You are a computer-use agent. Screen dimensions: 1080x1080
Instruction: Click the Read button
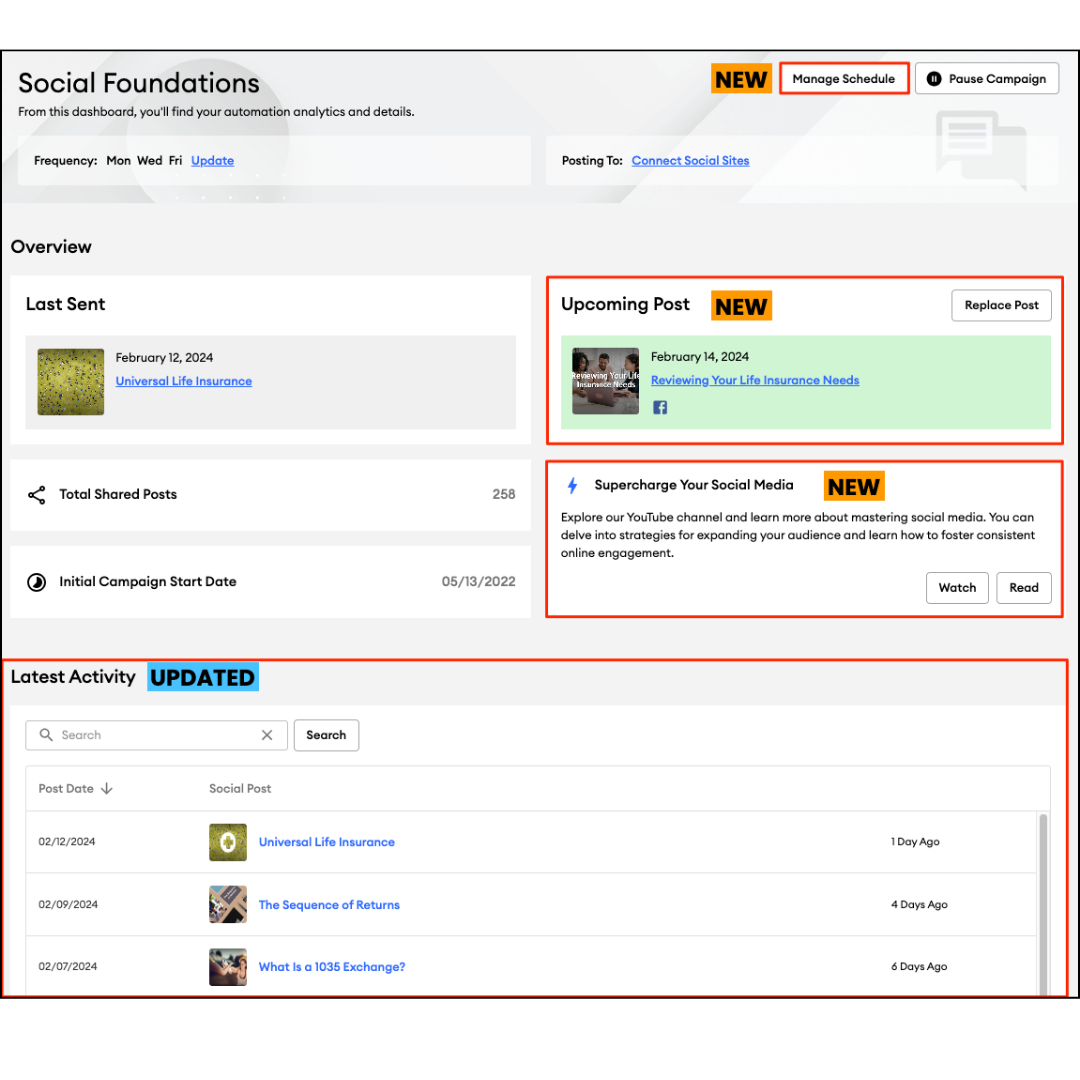(x=1023, y=588)
